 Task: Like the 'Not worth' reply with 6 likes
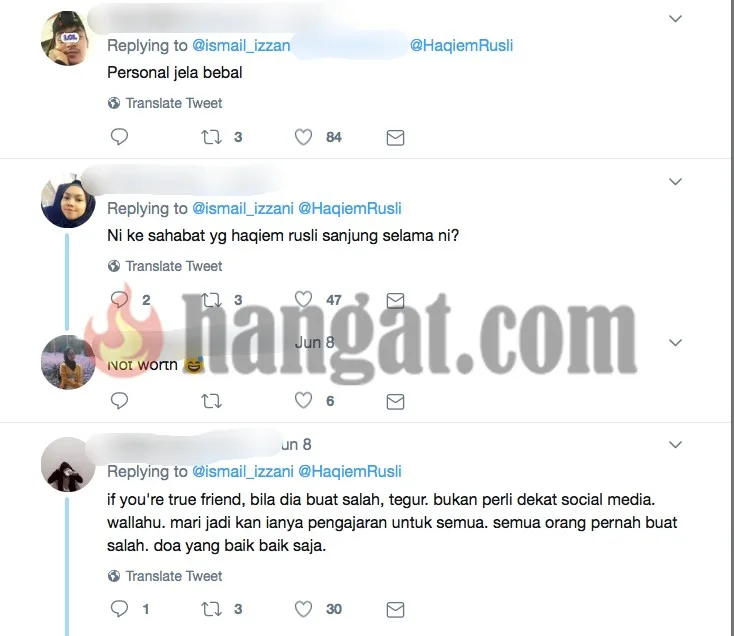(303, 401)
